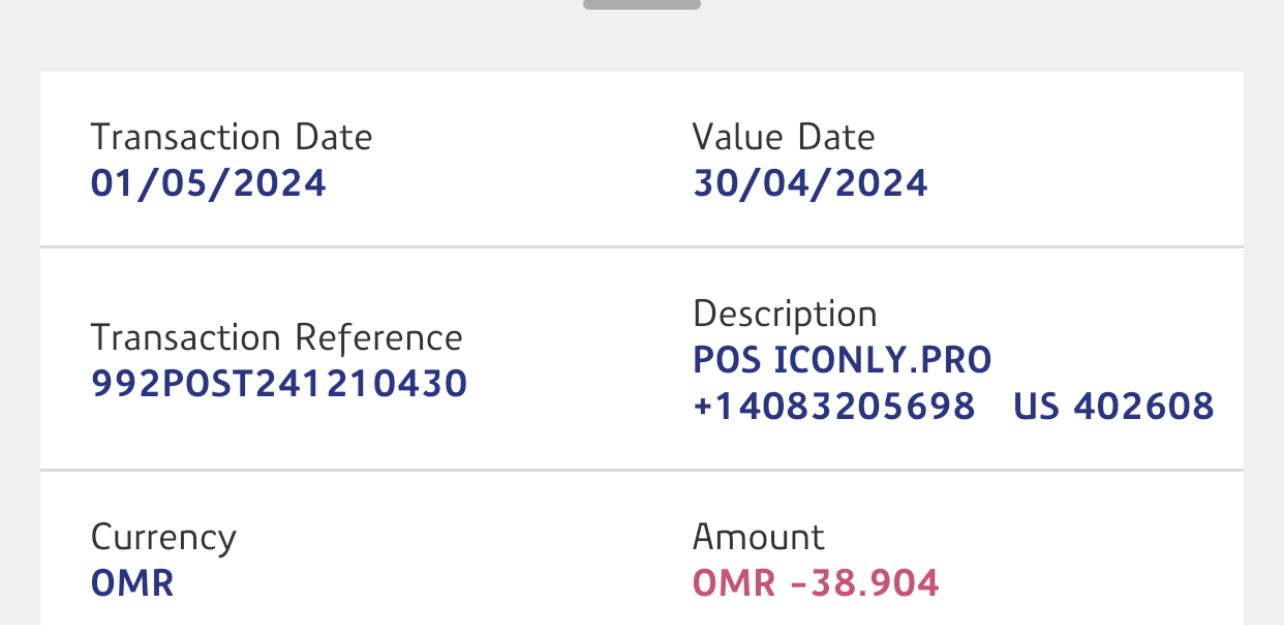Select the word POS in the description

click(727, 360)
